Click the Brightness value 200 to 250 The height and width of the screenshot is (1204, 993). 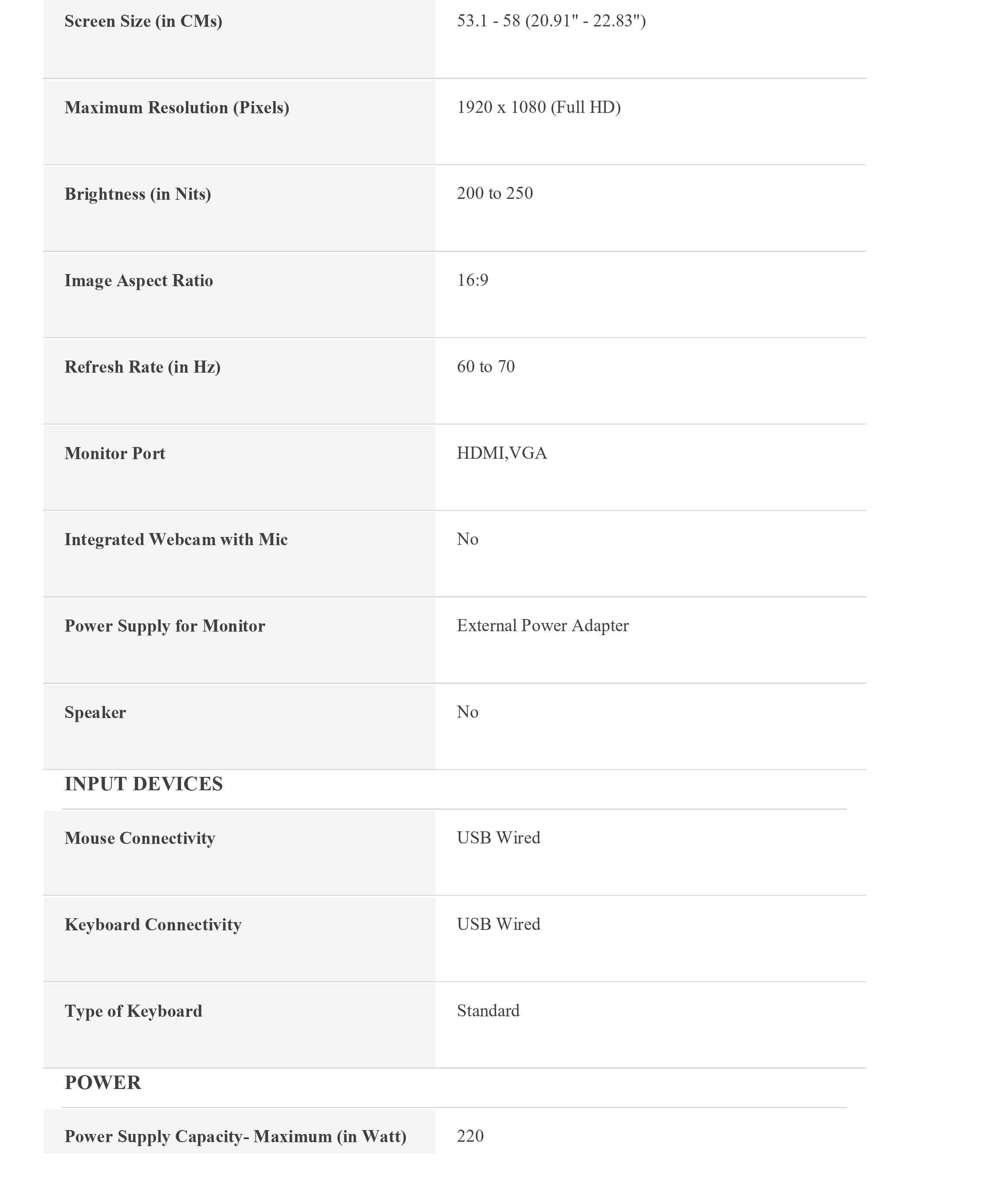point(494,193)
